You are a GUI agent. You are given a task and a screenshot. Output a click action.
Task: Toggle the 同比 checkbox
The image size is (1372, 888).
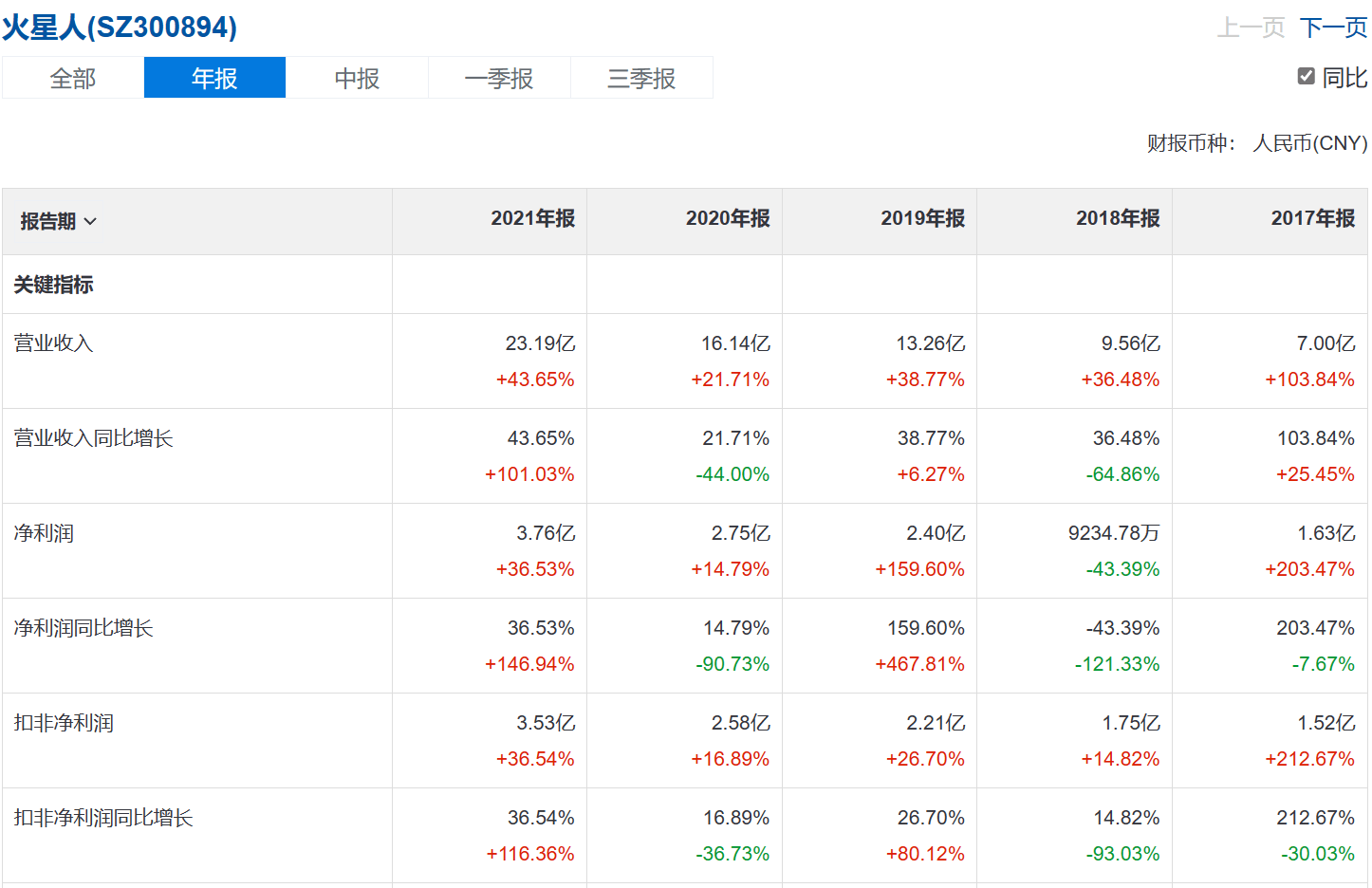[x=1307, y=77]
